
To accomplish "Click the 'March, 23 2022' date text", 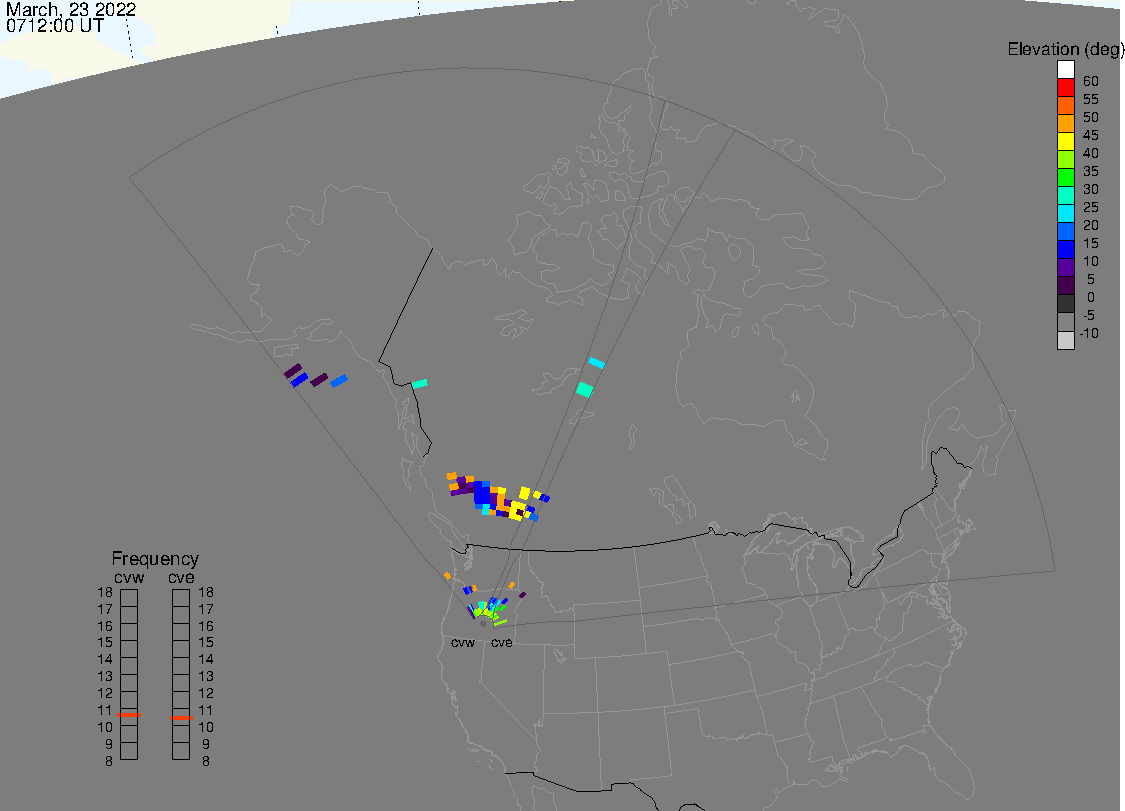I will tap(71, 10).
